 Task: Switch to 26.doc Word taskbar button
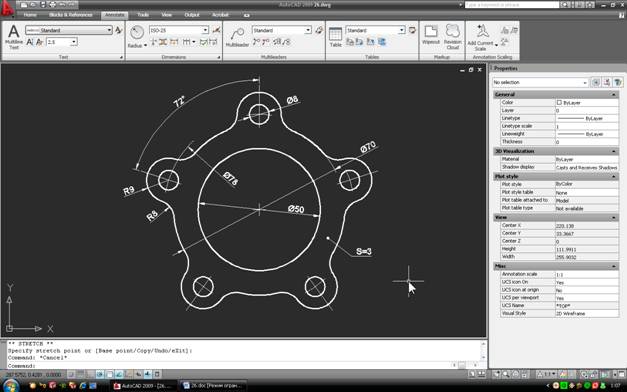pyautogui.click(x=213, y=386)
